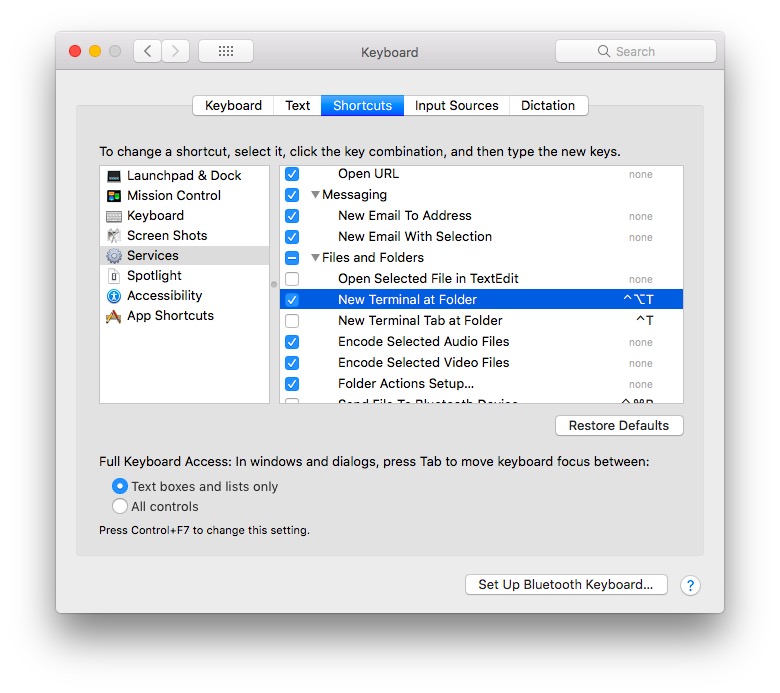The image size is (780, 693).
Task: Go back with the left chevron button
Action: 147,51
